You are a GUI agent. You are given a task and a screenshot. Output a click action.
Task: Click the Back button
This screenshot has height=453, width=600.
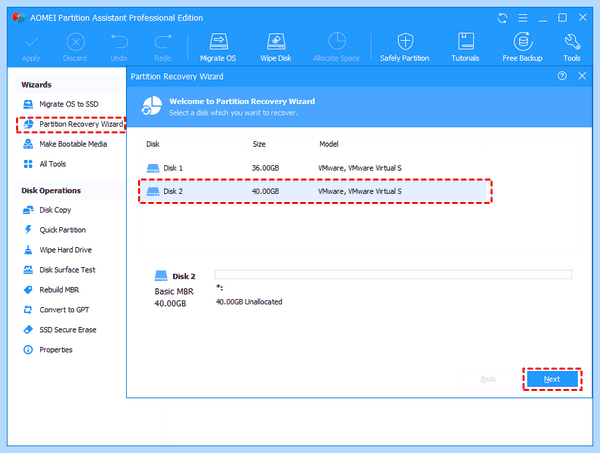[x=488, y=379]
